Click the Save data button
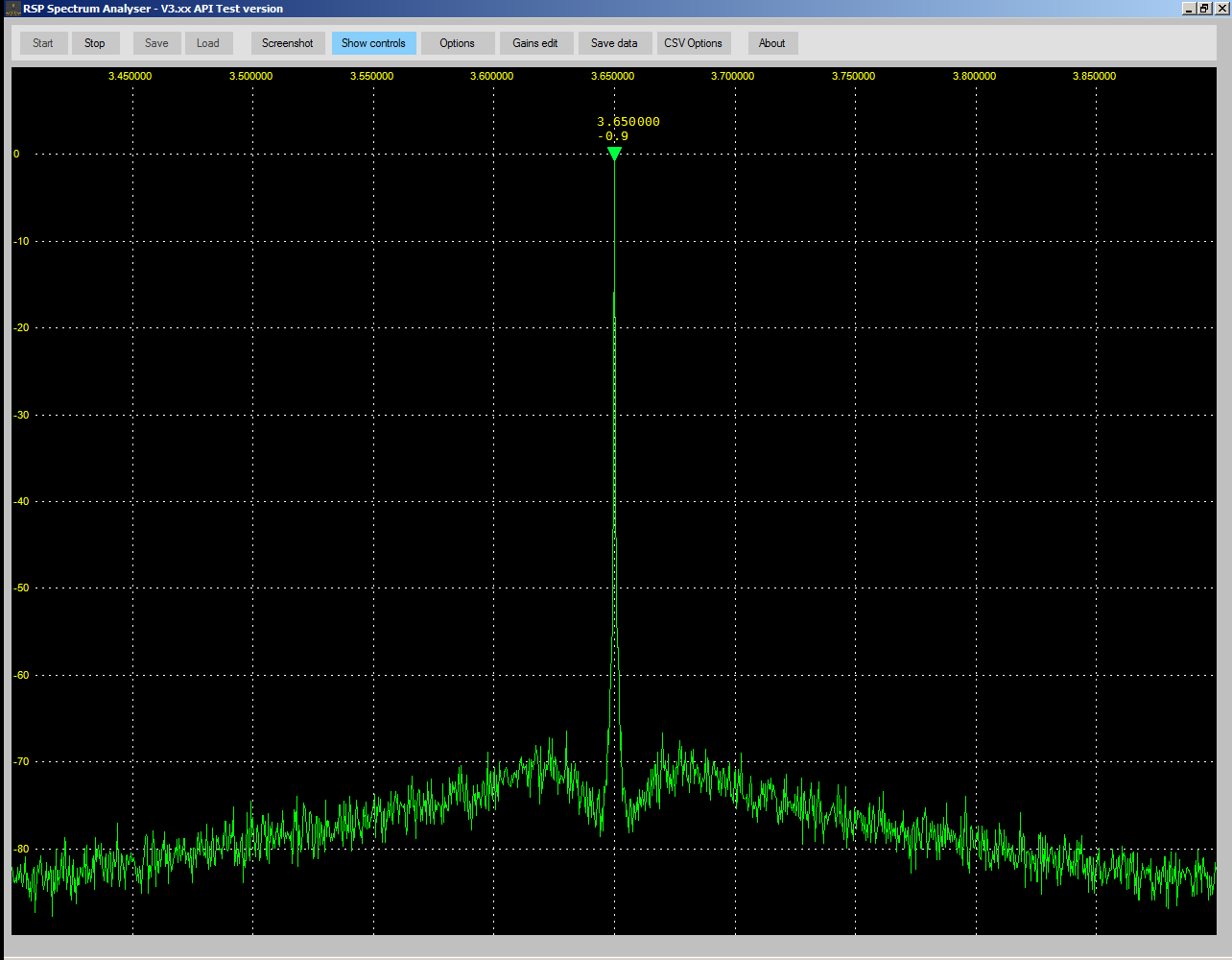This screenshot has width=1232, height=960. [x=614, y=43]
